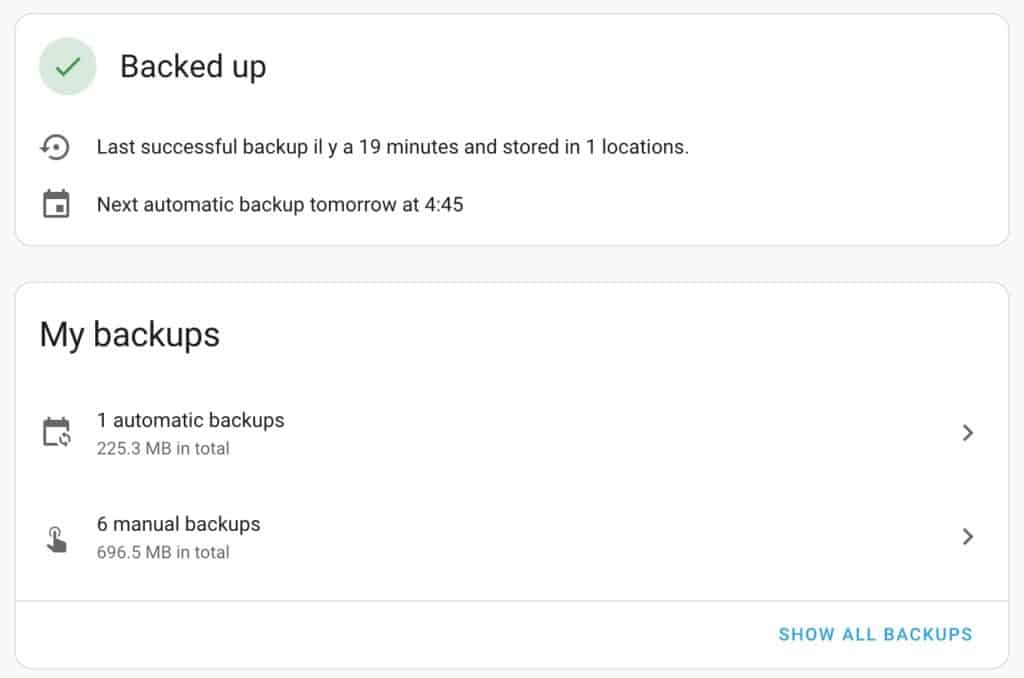Image resolution: width=1024 pixels, height=678 pixels.
Task: Expand manual backups using its chevron arrow
Action: point(967,536)
